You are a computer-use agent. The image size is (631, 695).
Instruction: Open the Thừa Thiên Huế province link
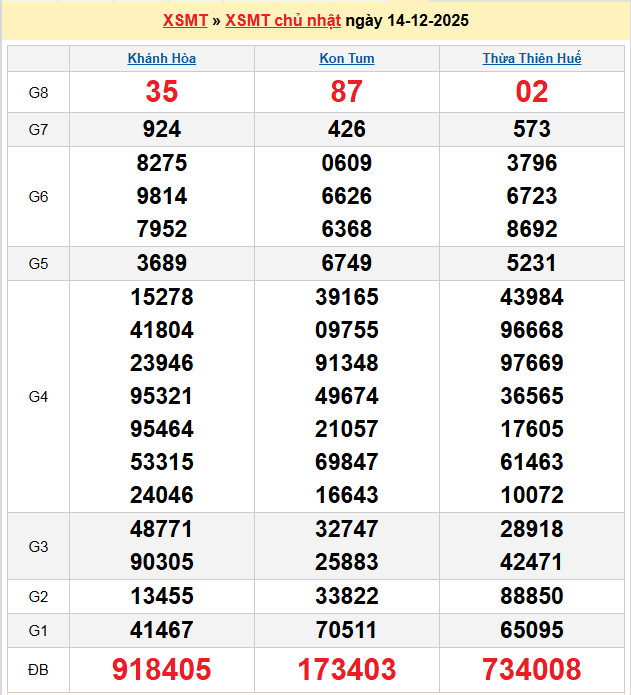click(531, 58)
